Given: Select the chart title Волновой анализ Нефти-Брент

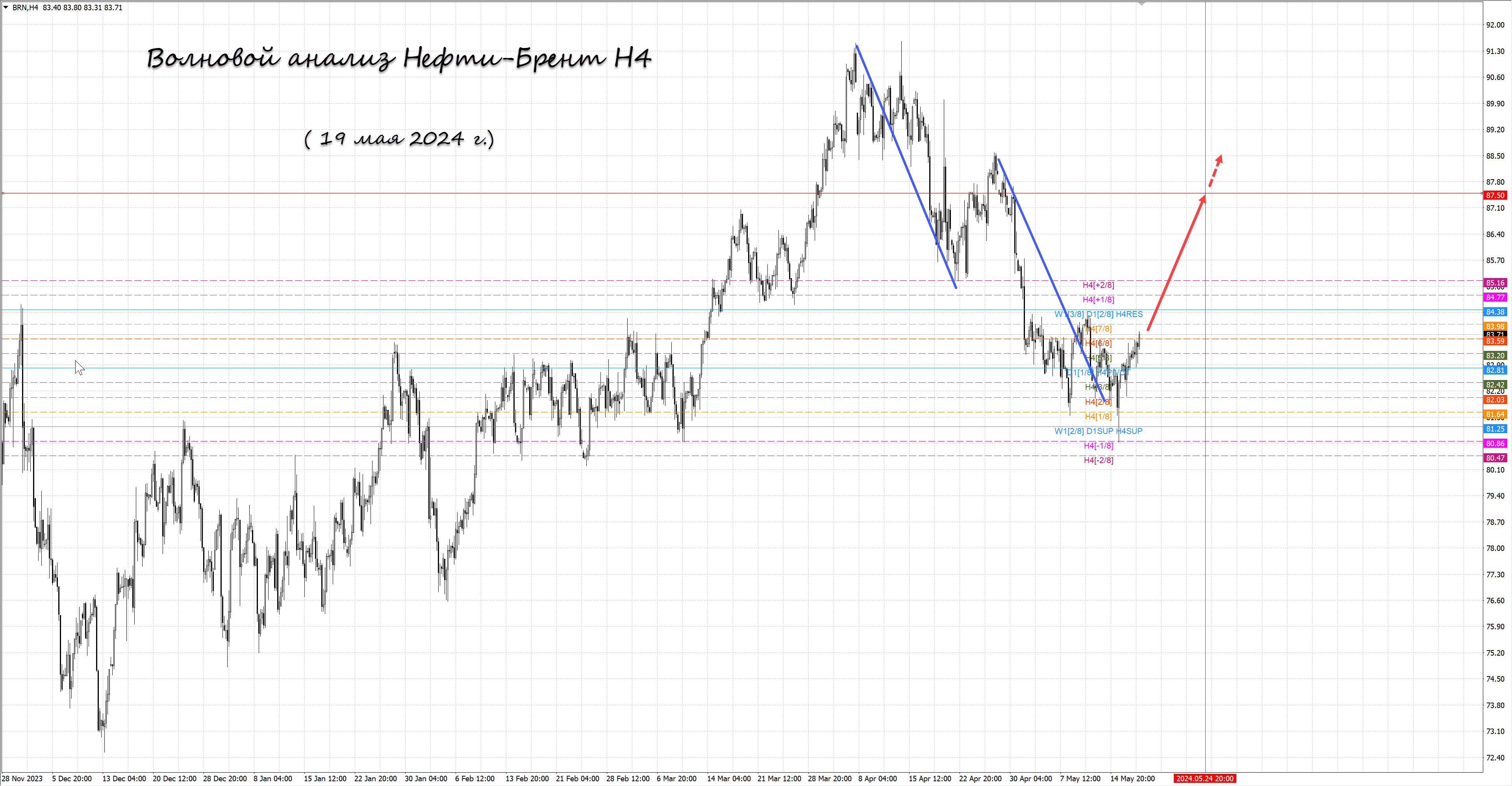Looking at the screenshot, I should pyautogui.click(x=398, y=59).
